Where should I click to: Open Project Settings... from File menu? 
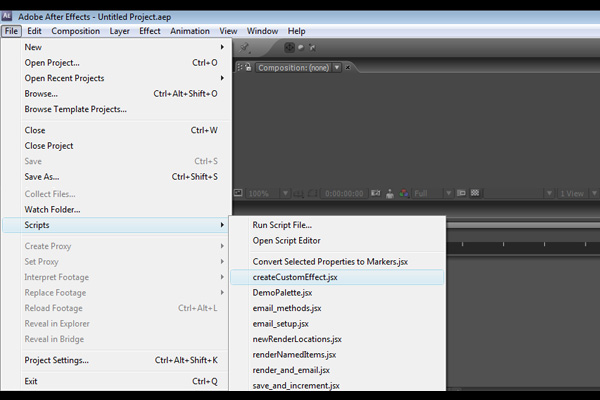coord(116,360)
